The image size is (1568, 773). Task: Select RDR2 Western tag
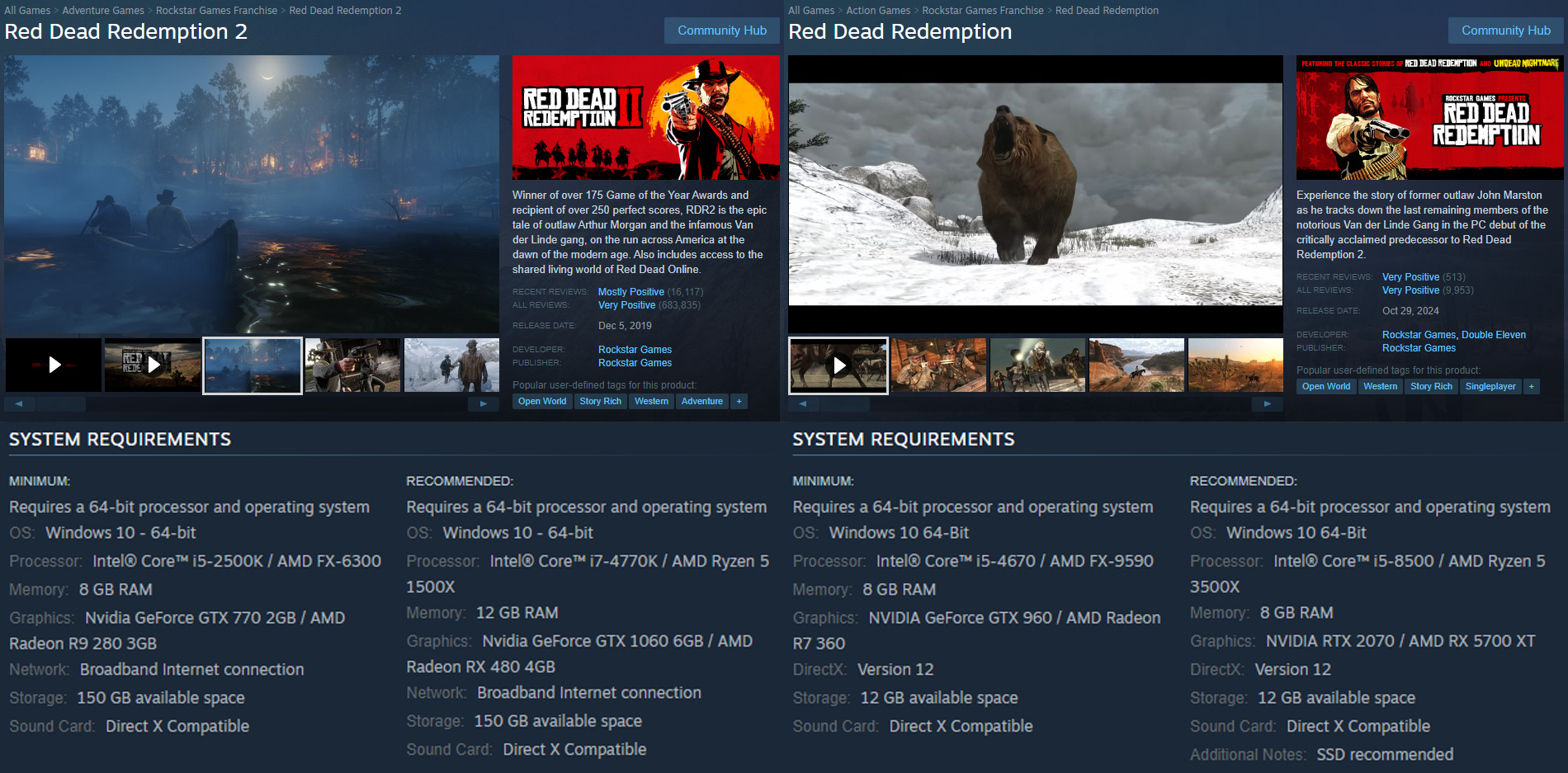tap(651, 401)
